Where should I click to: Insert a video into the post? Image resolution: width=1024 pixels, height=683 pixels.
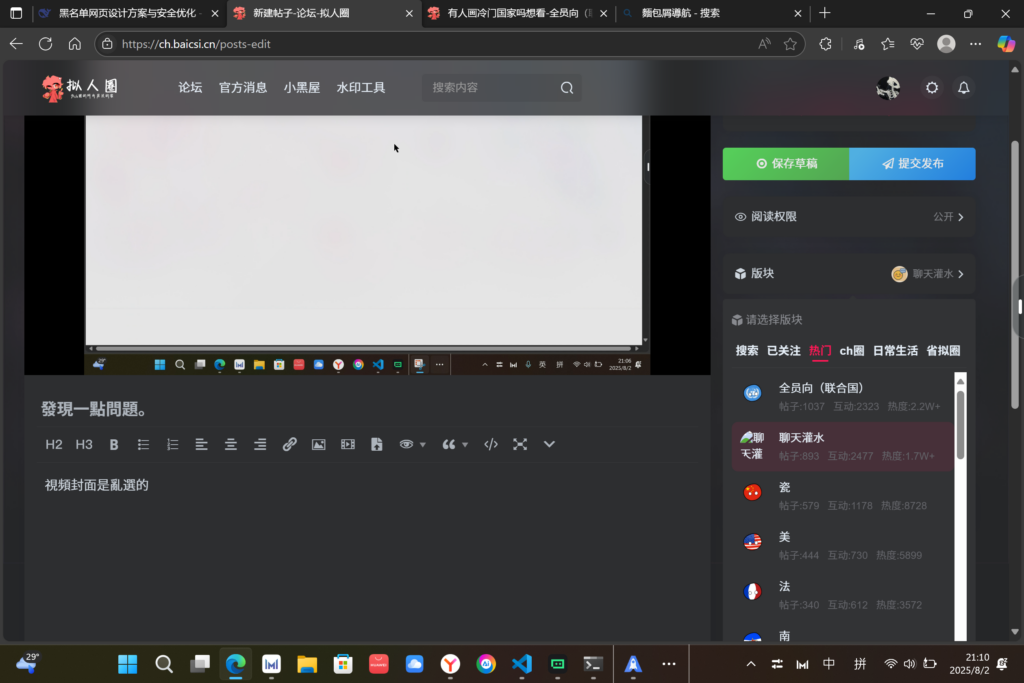(x=348, y=444)
